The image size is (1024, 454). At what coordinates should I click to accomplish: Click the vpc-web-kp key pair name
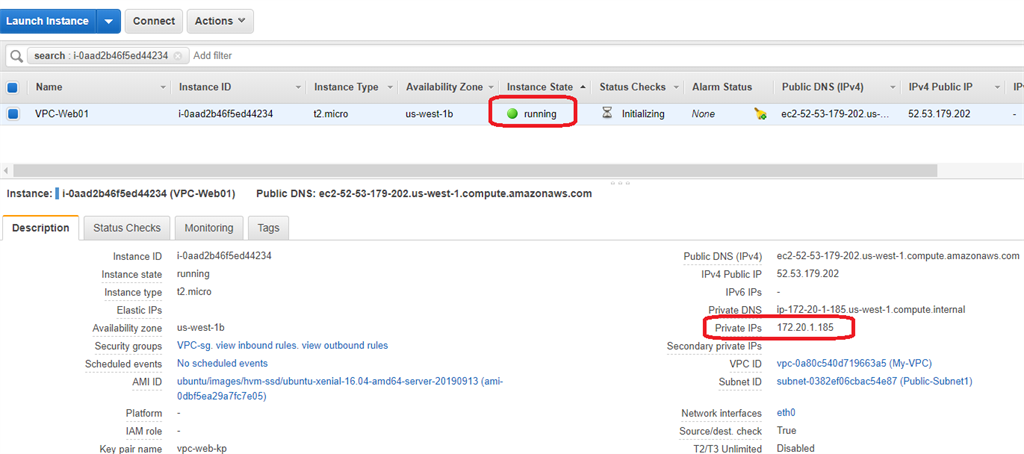(202, 449)
